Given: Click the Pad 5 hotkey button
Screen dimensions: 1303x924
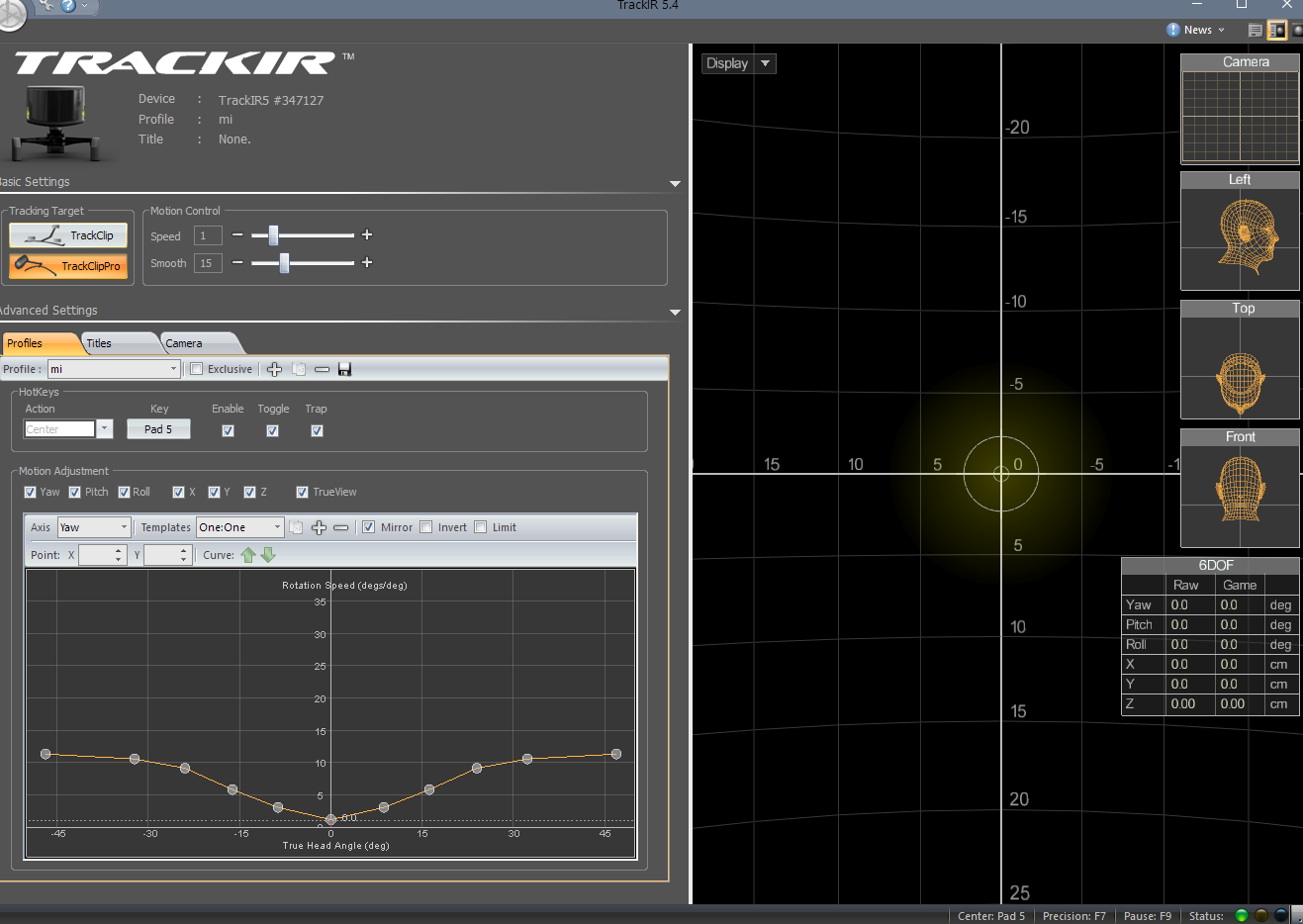Looking at the screenshot, I should tap(158, 429).
